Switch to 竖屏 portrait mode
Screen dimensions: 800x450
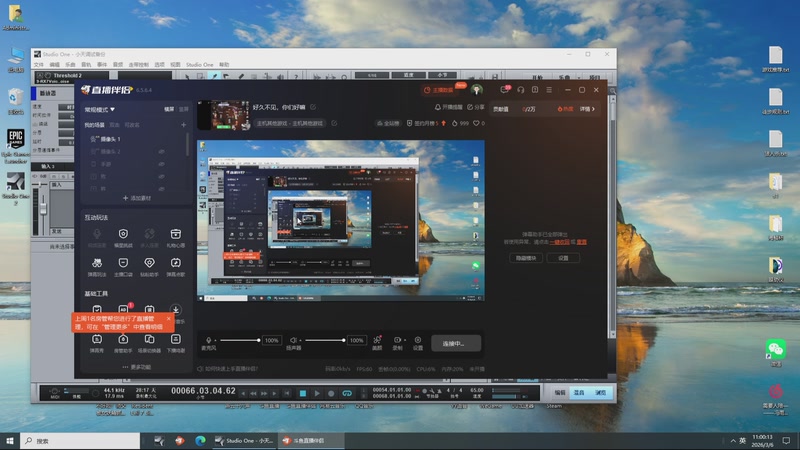click(x=183, y=109)
